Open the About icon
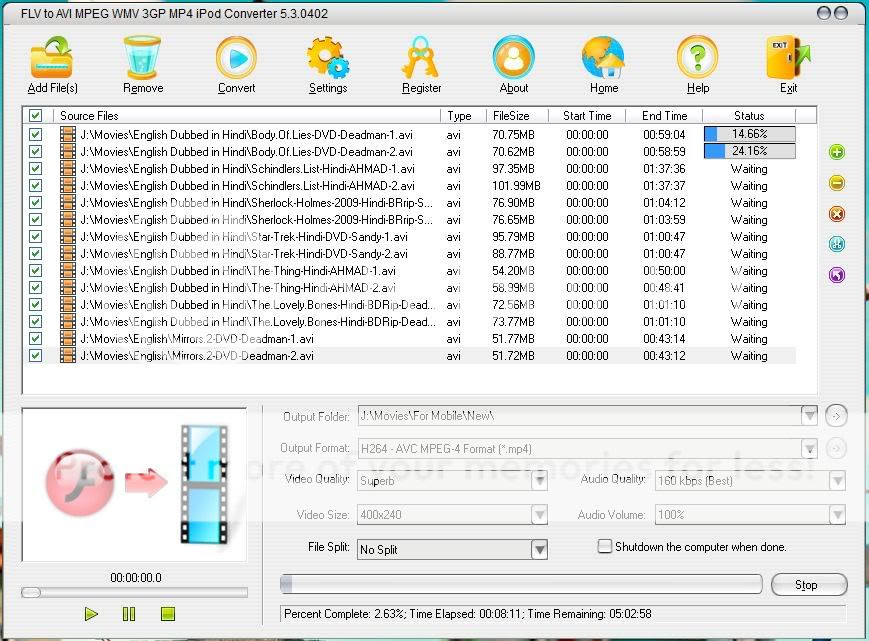This screenshot has height=641, width=869. coord(514,58)
